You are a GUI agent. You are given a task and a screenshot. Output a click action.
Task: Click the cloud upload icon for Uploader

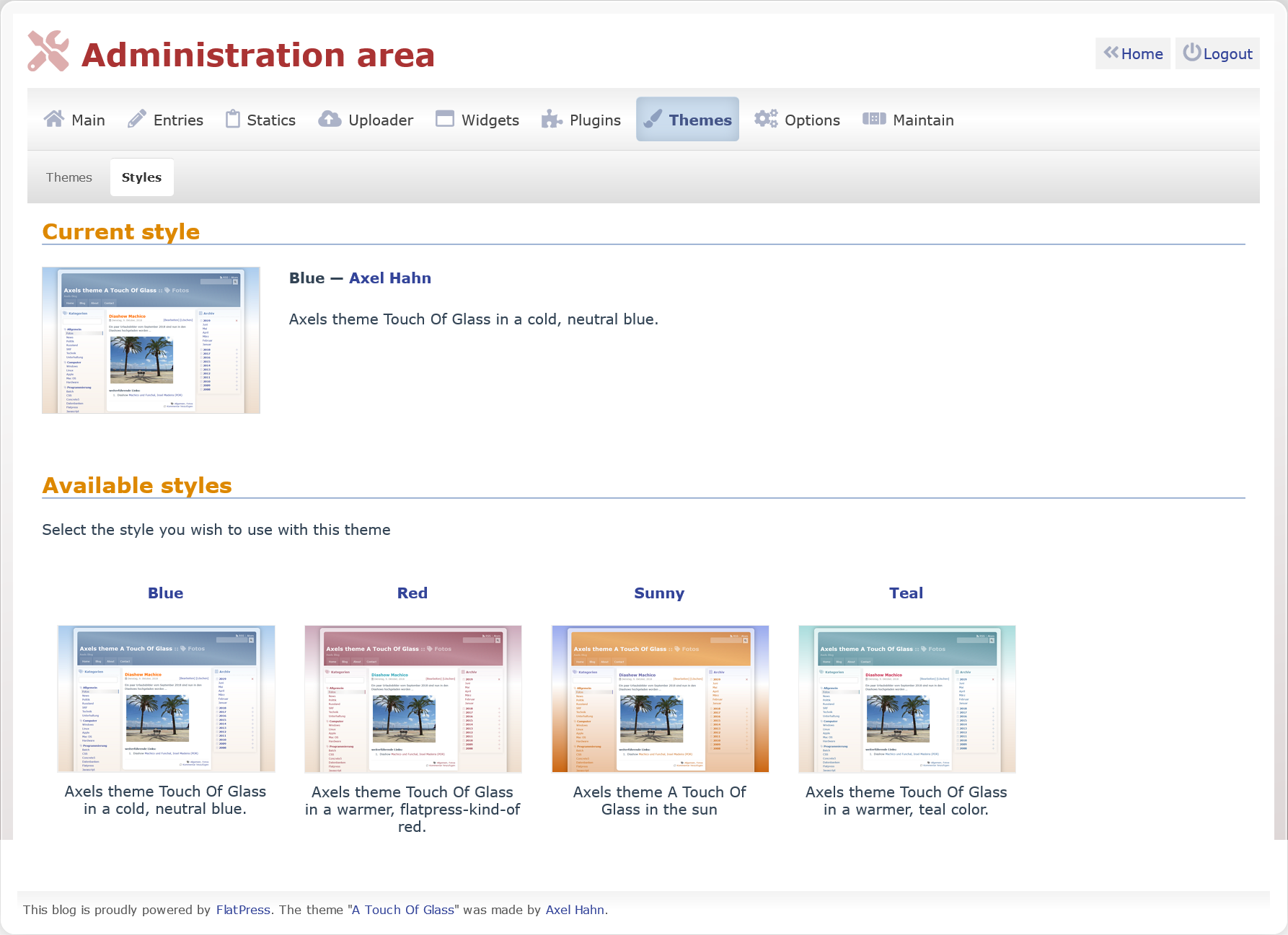point(330,119)
